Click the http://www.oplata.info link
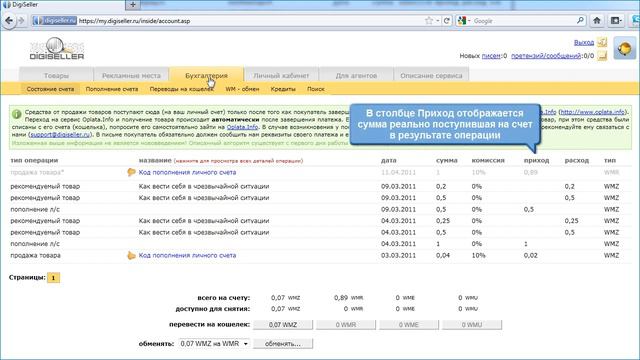Screen dimensions: 640x360 pos(593,112)
